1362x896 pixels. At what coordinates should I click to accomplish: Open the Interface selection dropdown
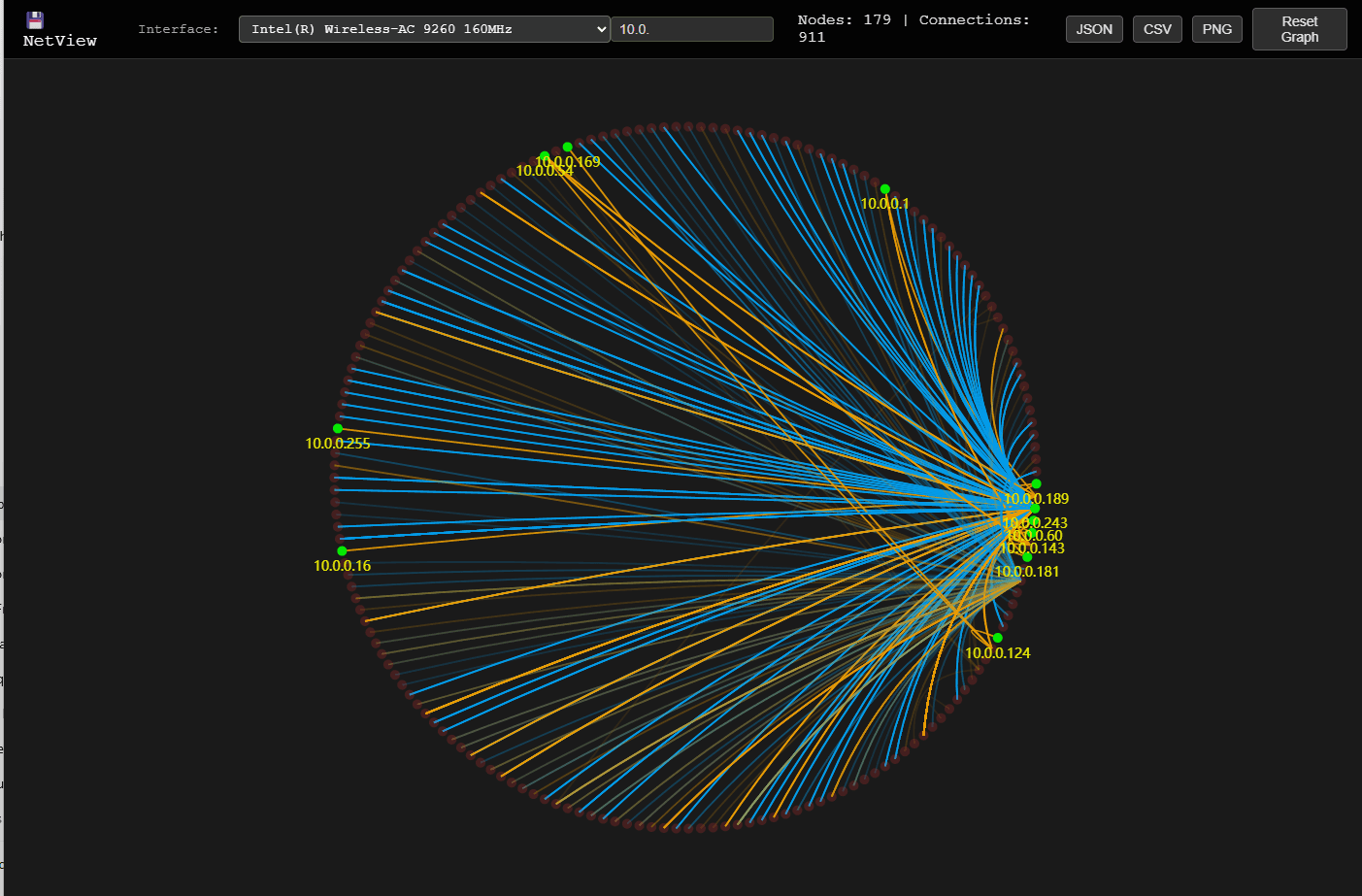tap(423, 29)
